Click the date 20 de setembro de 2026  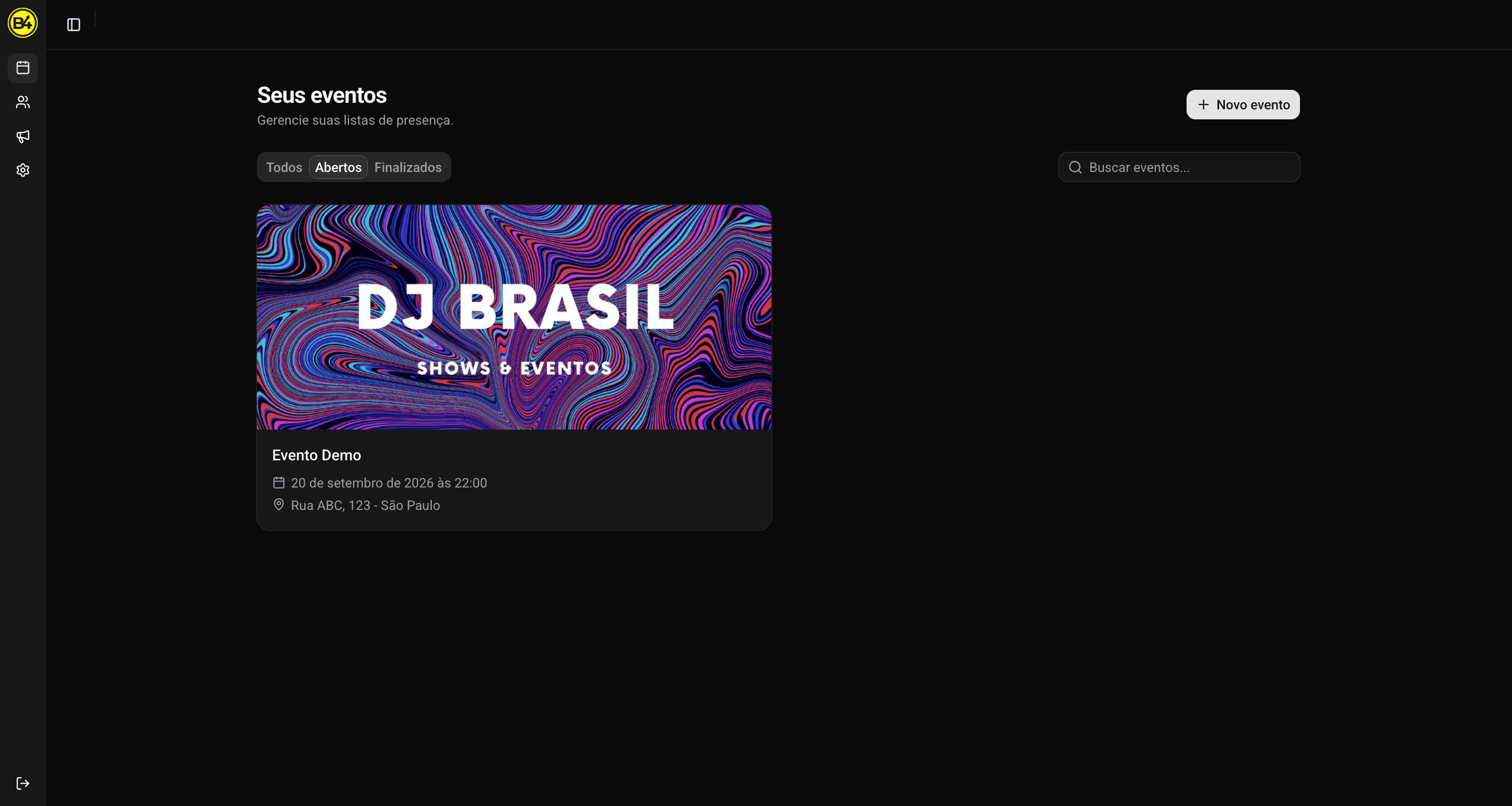click(389, 483)
